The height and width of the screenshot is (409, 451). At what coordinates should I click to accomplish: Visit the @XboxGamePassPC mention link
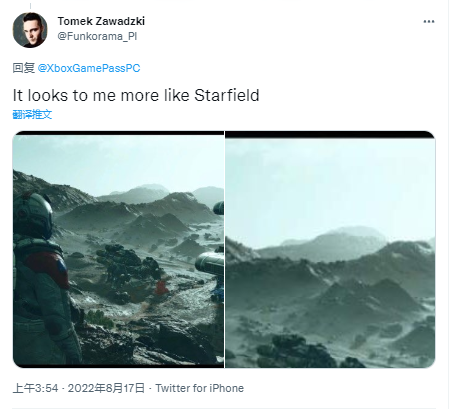click(89, 68)
